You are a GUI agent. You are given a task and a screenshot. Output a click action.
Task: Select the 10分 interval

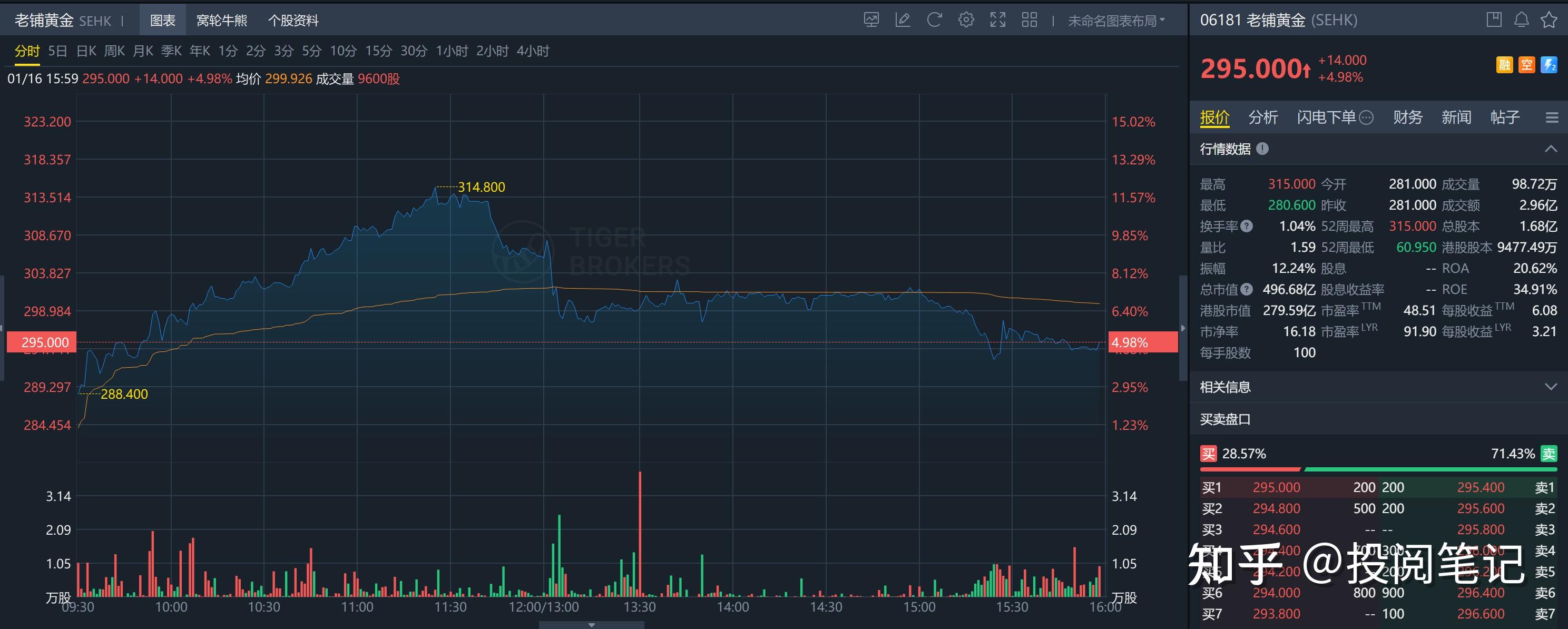click(344, 51)
